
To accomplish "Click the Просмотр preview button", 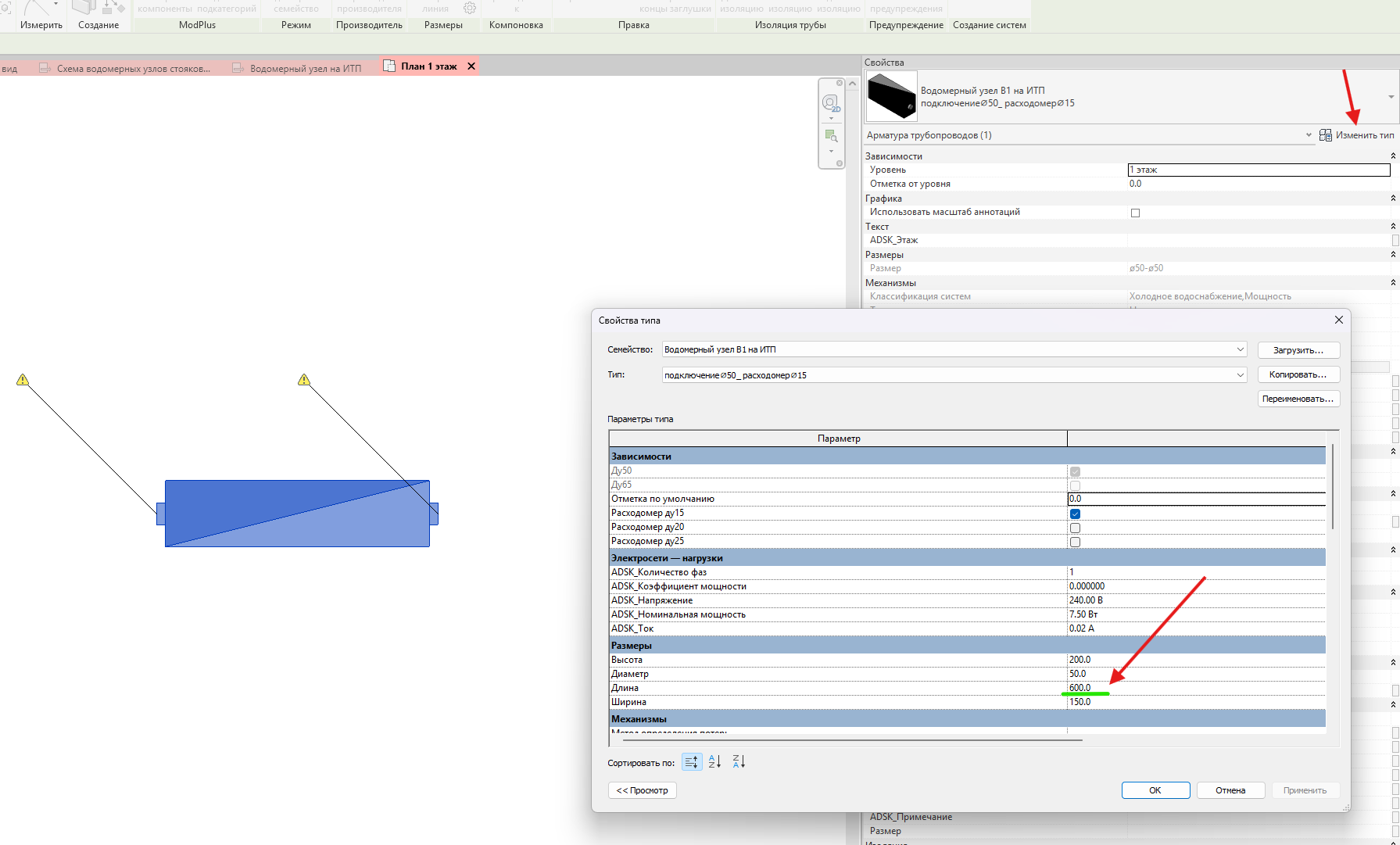I will [x=643, y=790].
